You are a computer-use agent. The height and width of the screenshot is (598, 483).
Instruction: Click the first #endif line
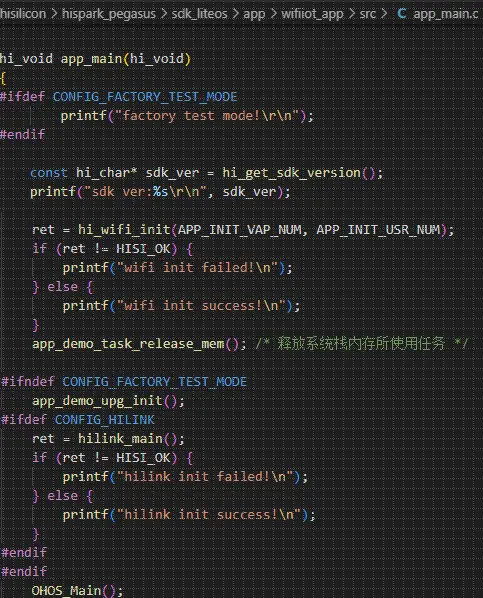tap(23, 134)
